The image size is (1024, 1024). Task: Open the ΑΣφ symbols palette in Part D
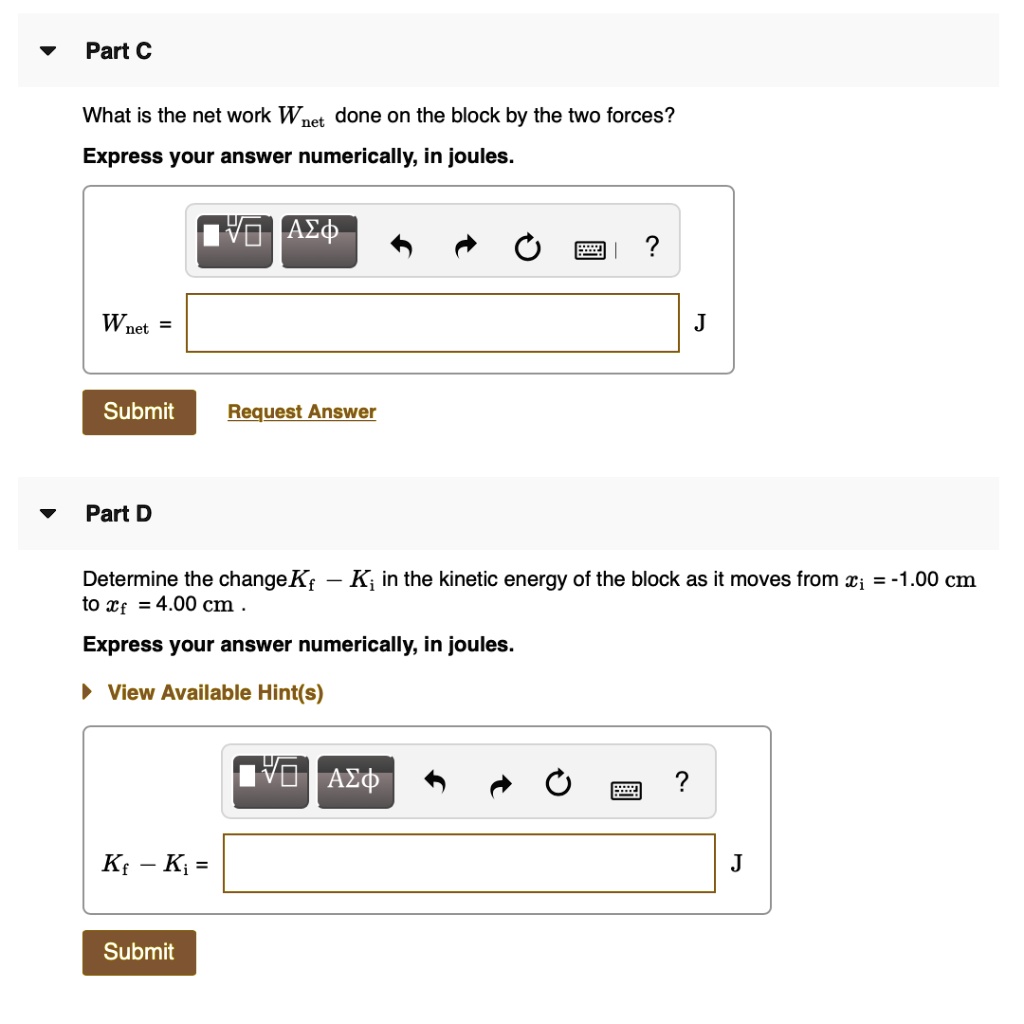coord(355,780)
